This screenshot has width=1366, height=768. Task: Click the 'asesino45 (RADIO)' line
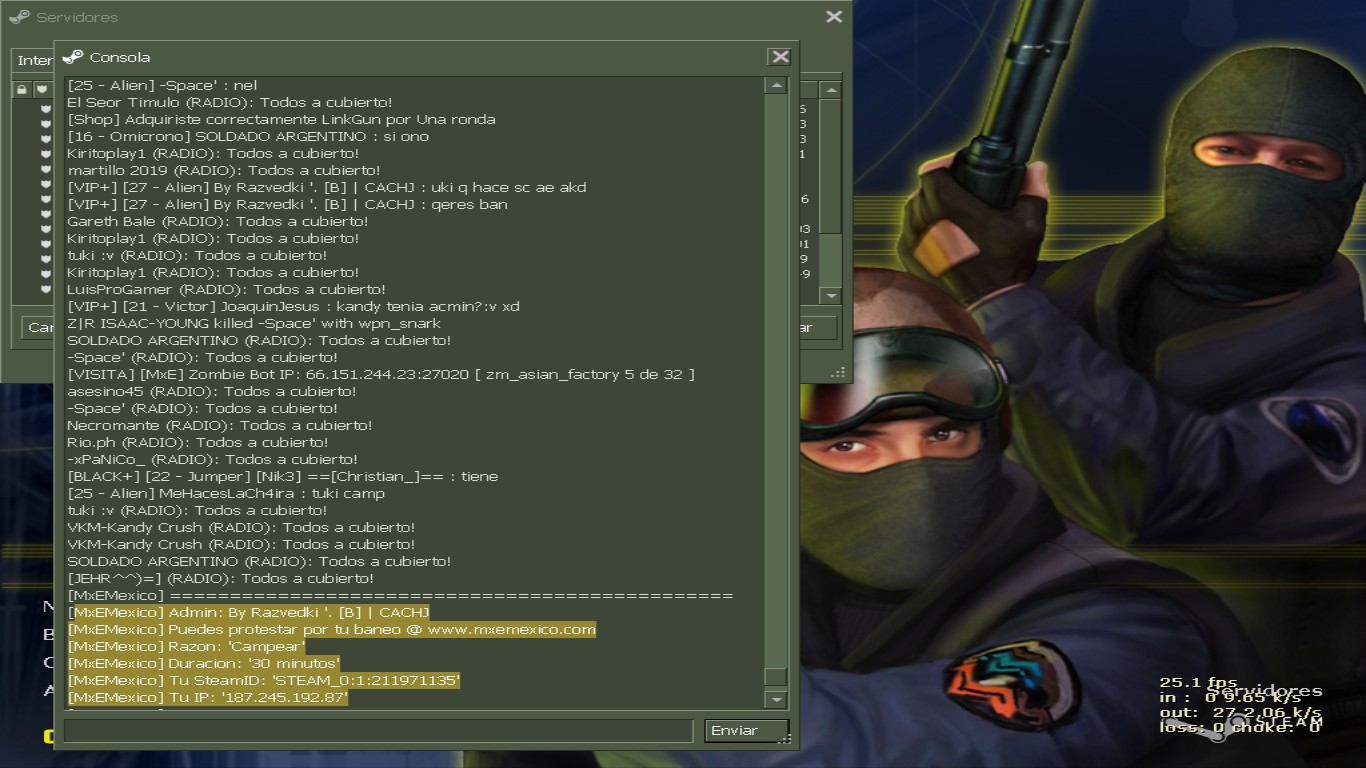coord(212,391)
